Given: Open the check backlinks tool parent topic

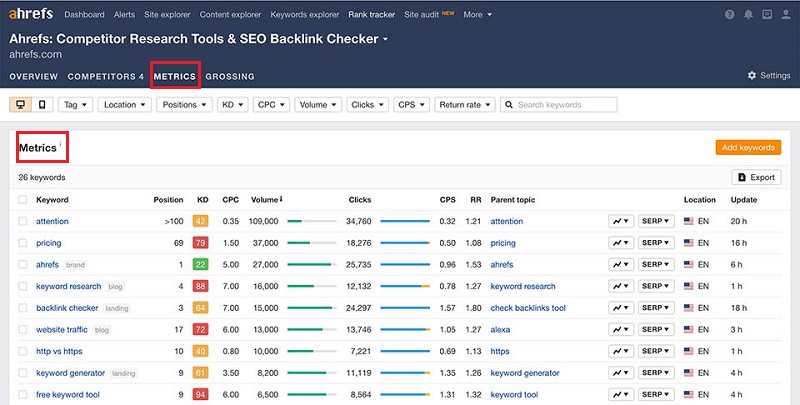Looking at the screenshot, I should click(x=528, y=308).
